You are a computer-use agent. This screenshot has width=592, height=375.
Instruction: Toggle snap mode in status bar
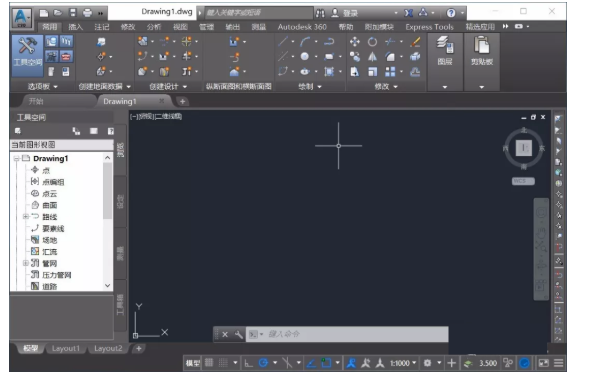[223, 363]
